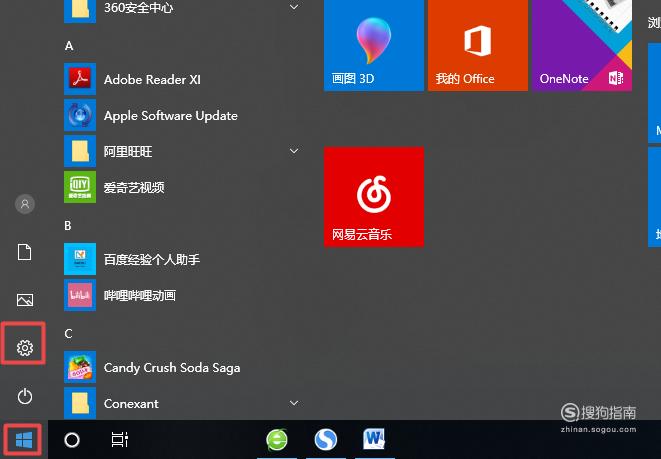Select the 阿里旺旺 folder label
The image size is (661, 459).
coord(128,151)
